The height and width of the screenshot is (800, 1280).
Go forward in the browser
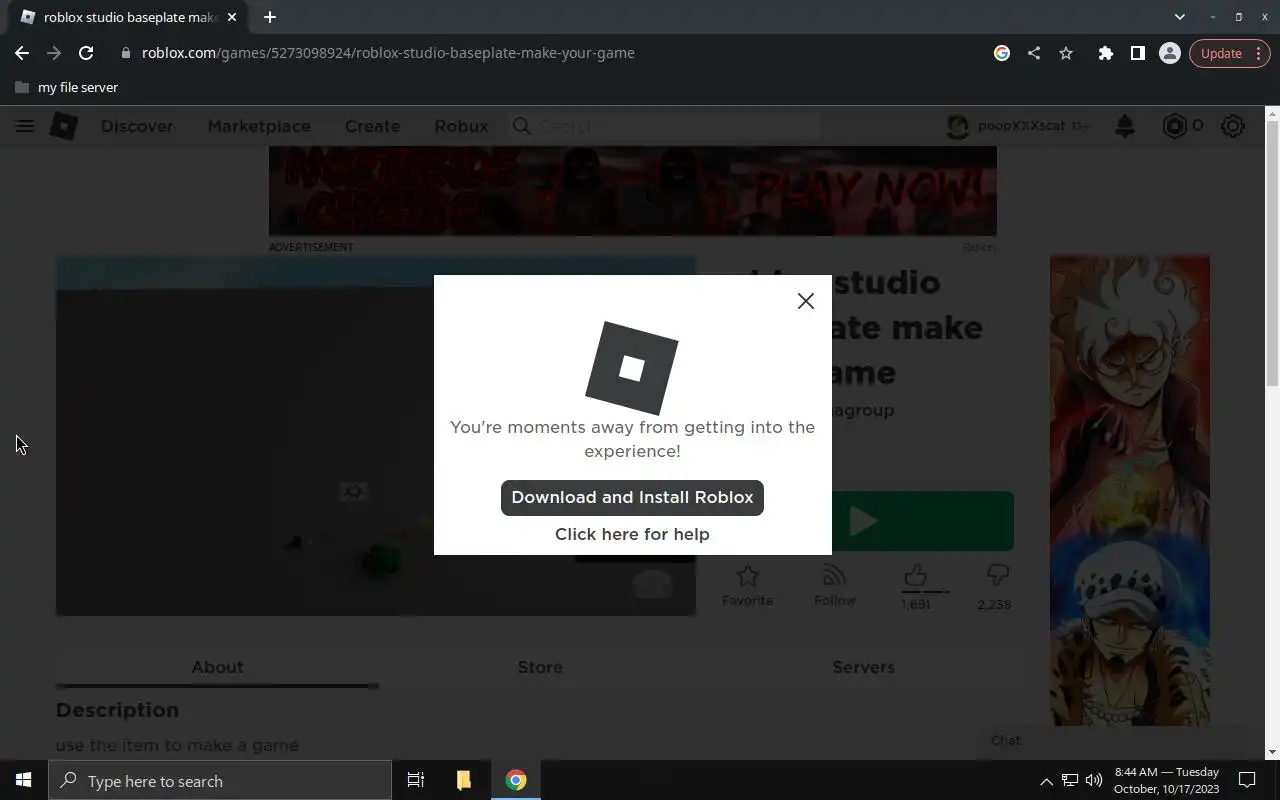pos(54,53)
